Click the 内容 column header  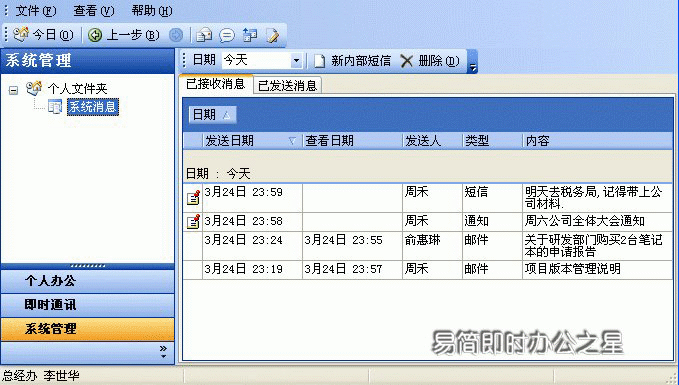(x=597, y=141)
